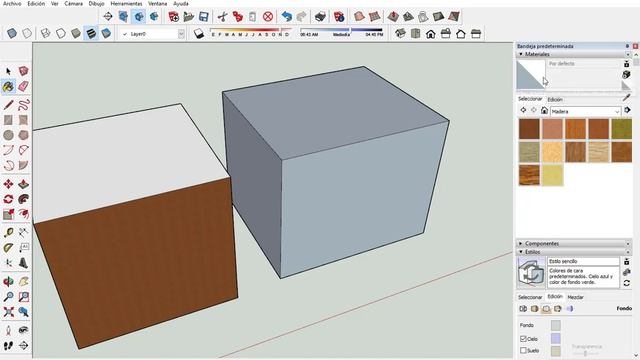Select the solid black house view icon
The height and width of the screenshot is (360, 640).
[431, 34]
